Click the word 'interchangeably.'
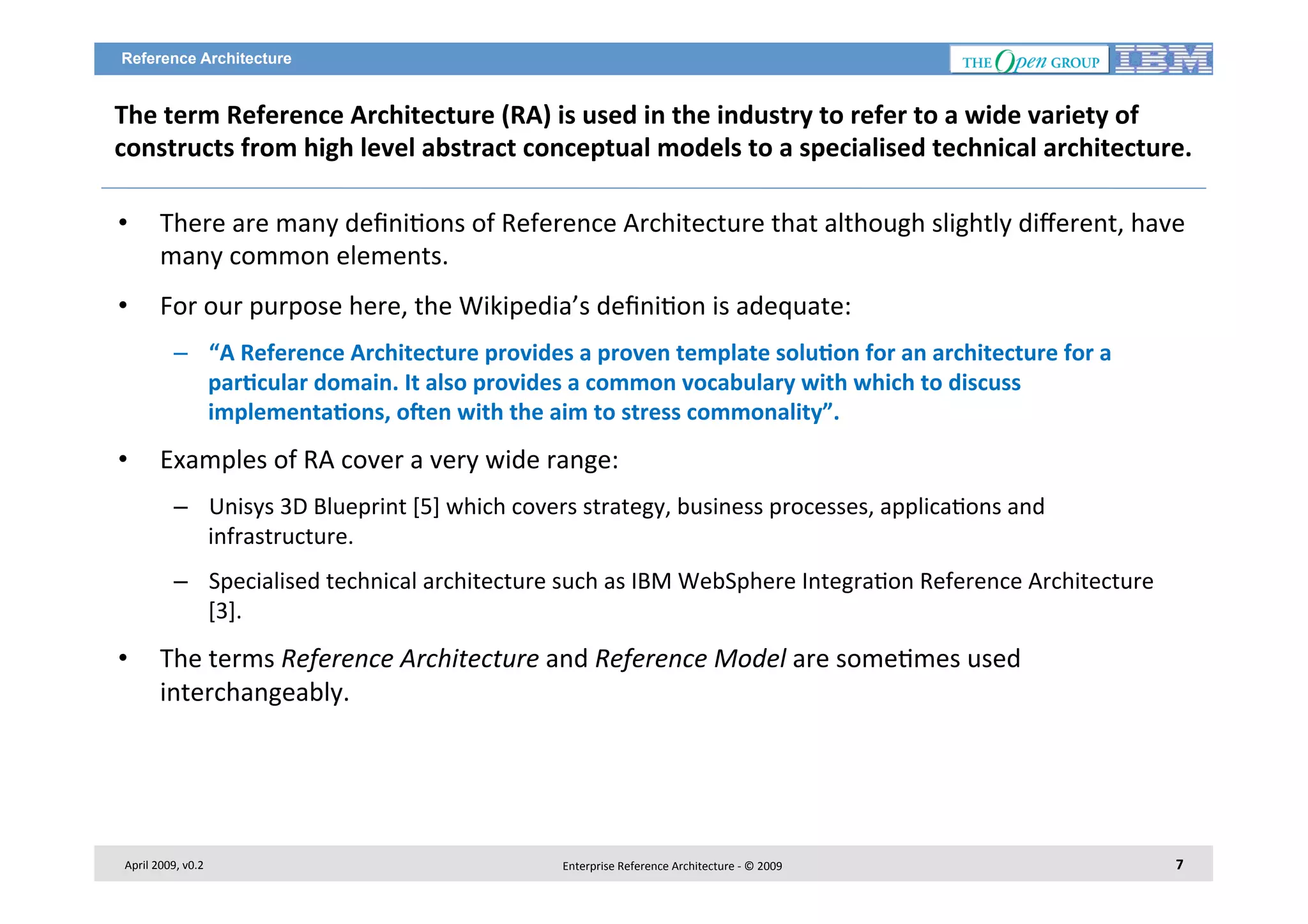1308x924 pixels. (x=255, y=693)
